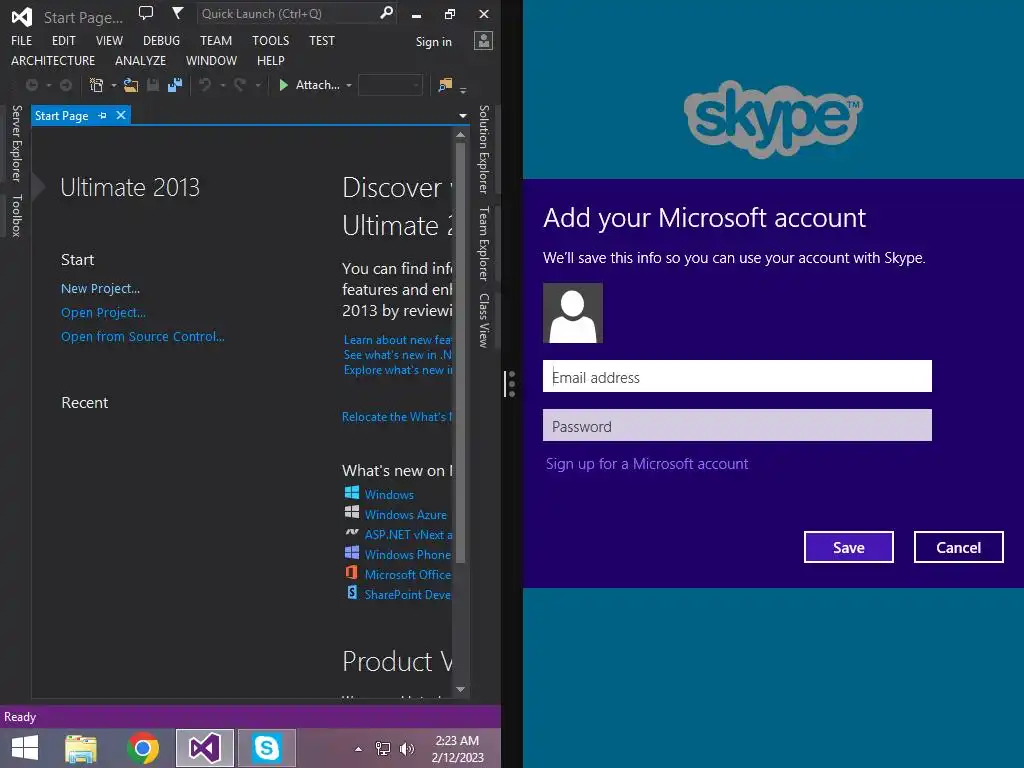
Task: Click the Open File folder toolbar icon
Action: click(131, 85)
